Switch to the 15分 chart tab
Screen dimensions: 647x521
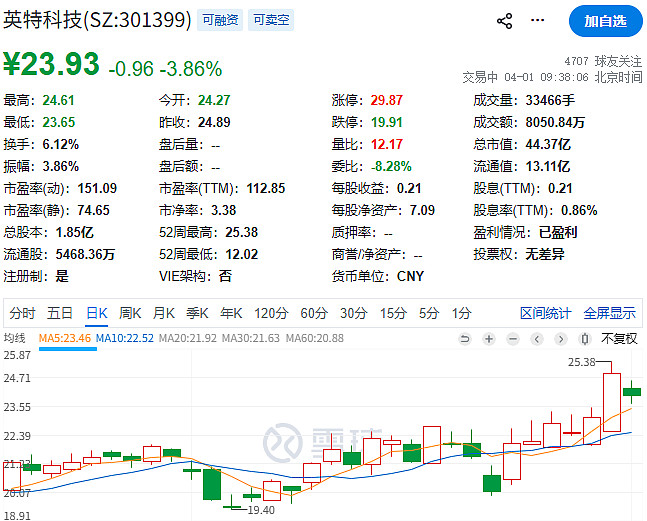pos(393,313)
